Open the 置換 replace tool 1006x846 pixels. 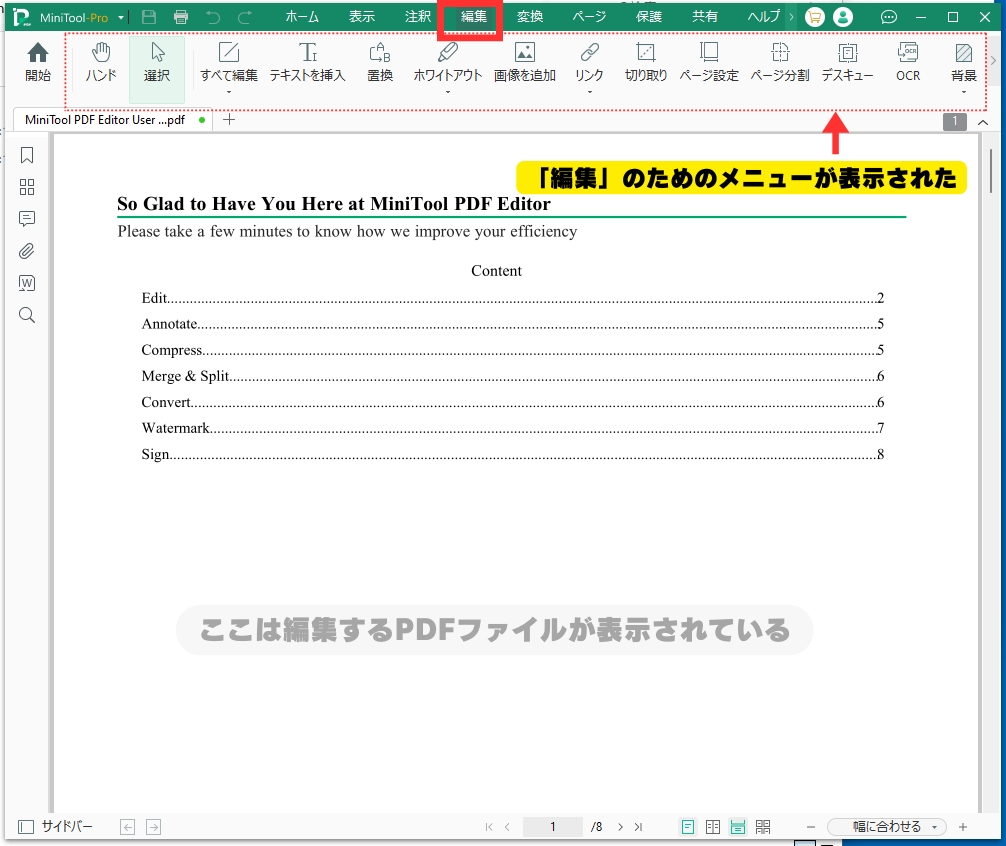coord(380,62)
